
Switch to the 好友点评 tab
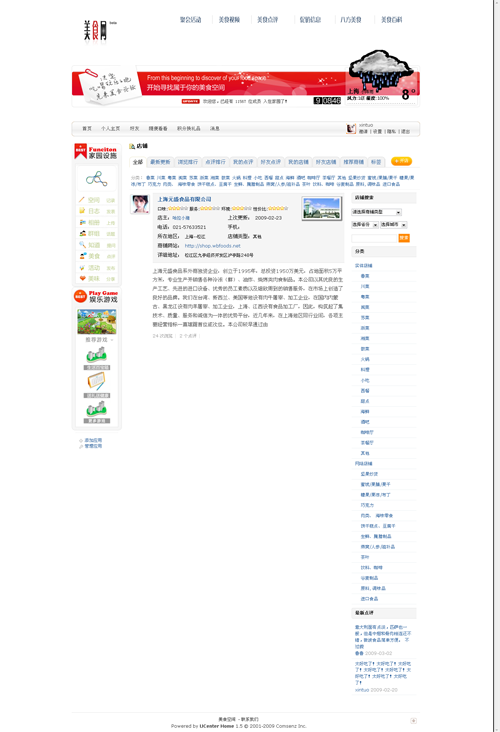(270, 162)
